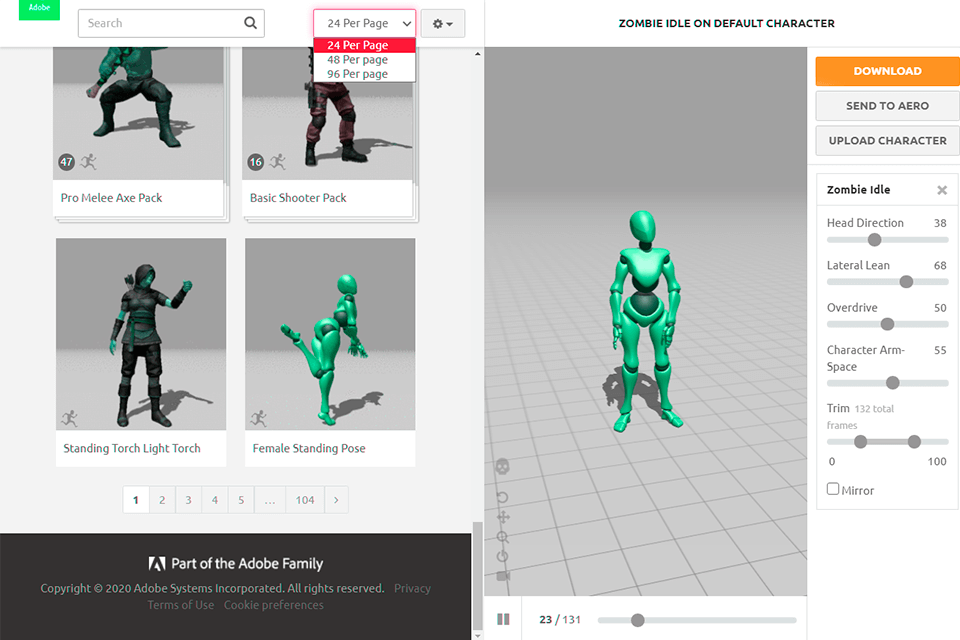Open page 3 of animation results
The image size is (960, 640).
click(x=188, y=499)
